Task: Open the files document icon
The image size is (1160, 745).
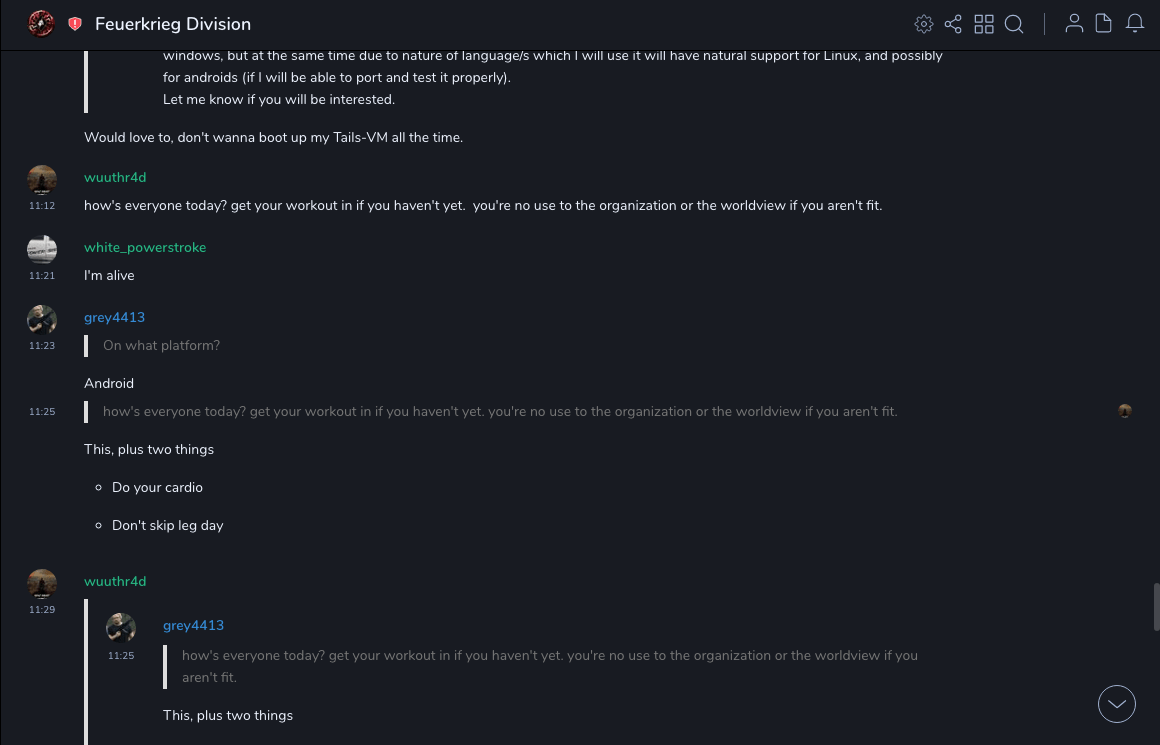Action: coord(1104,24)
